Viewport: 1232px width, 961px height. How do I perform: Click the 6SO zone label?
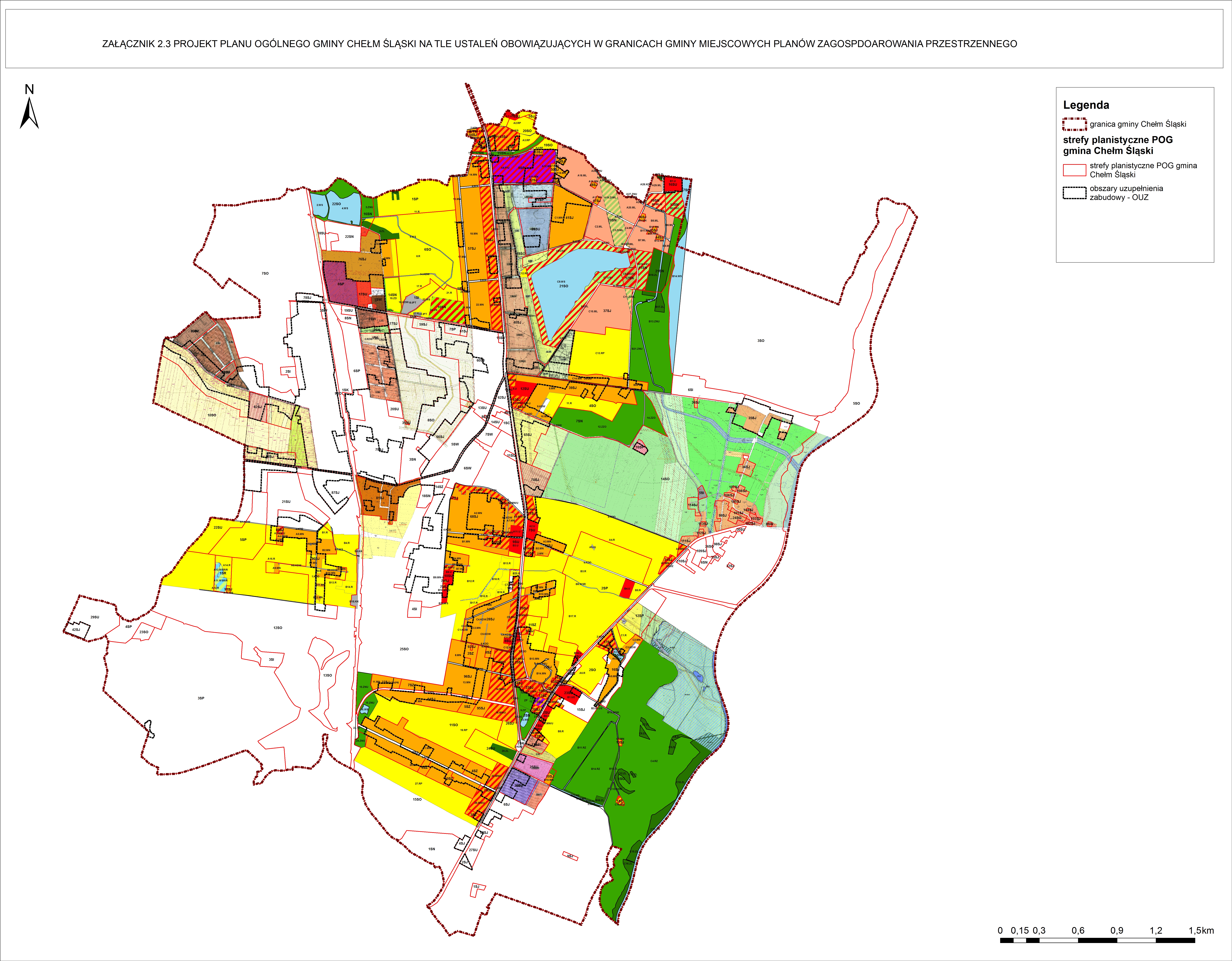tap(428, 249)
